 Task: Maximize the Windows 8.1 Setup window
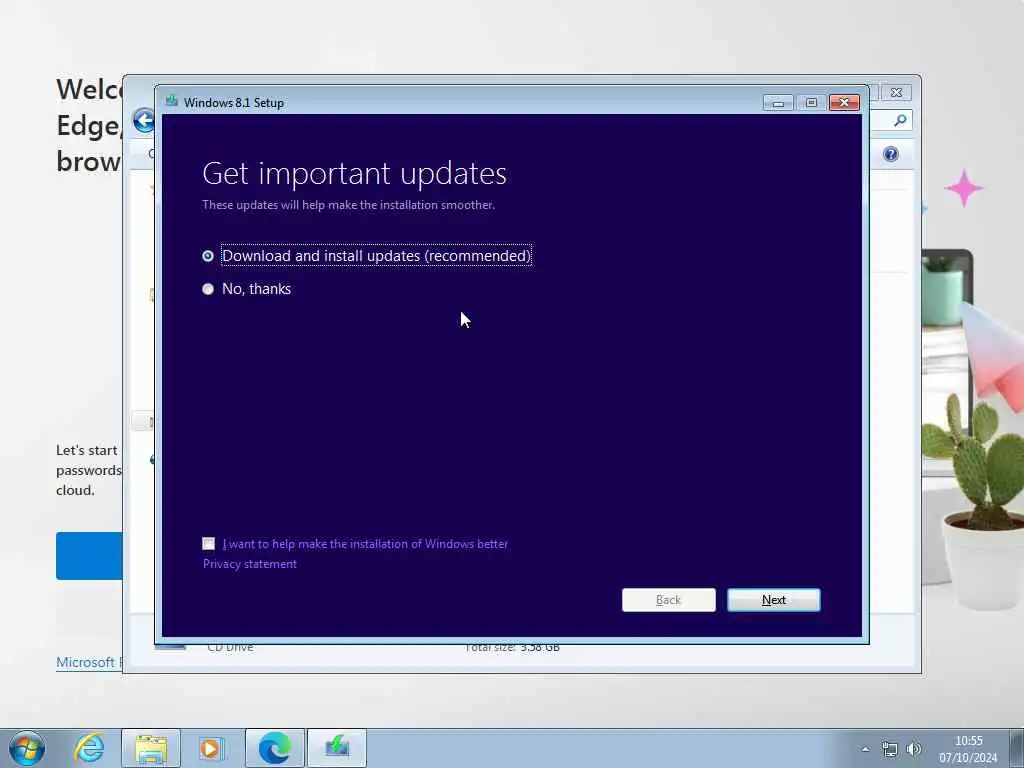[811, 103]
